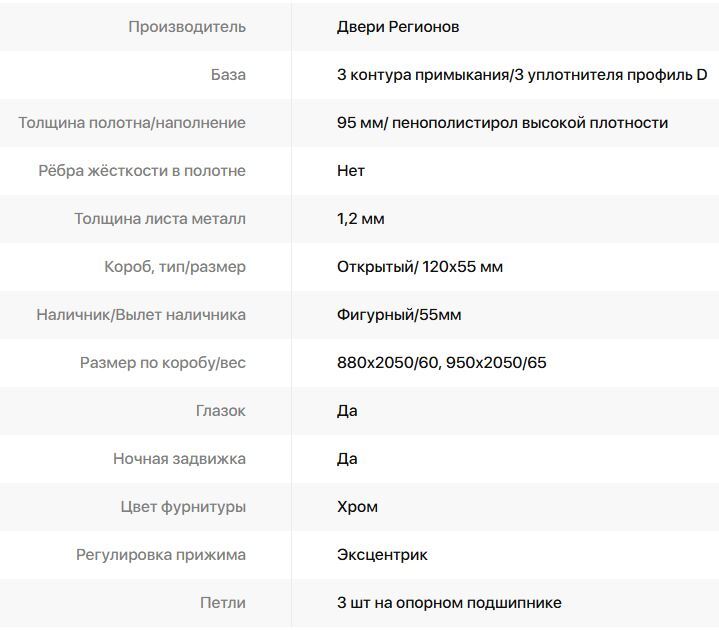Screen dimensions: 719x630
Task: Click the "Эксцентрик" value
Action: [382, 555]
